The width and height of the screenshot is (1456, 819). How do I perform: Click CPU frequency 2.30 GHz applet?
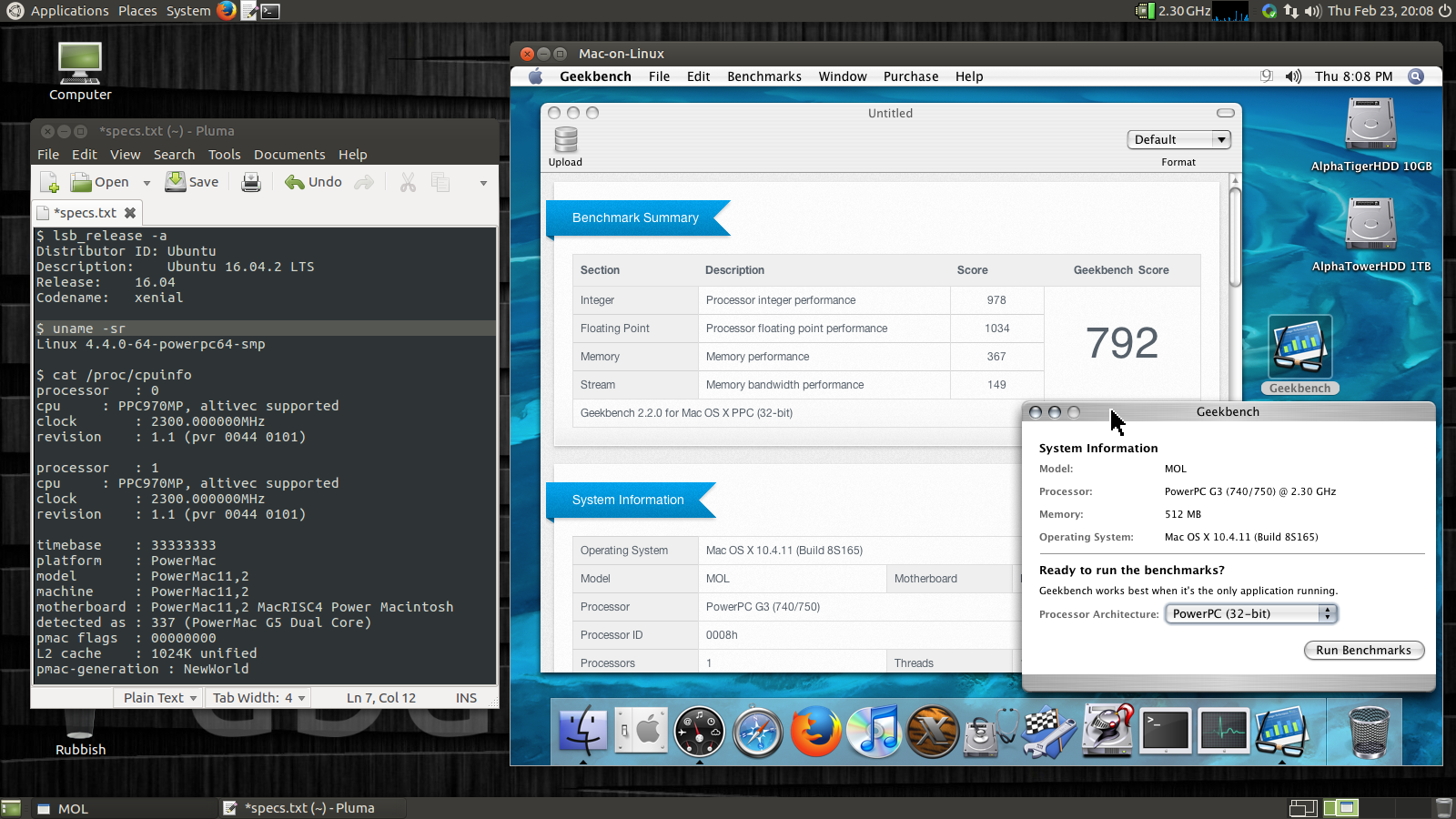pyautogui.click(x=1174, y=11)
